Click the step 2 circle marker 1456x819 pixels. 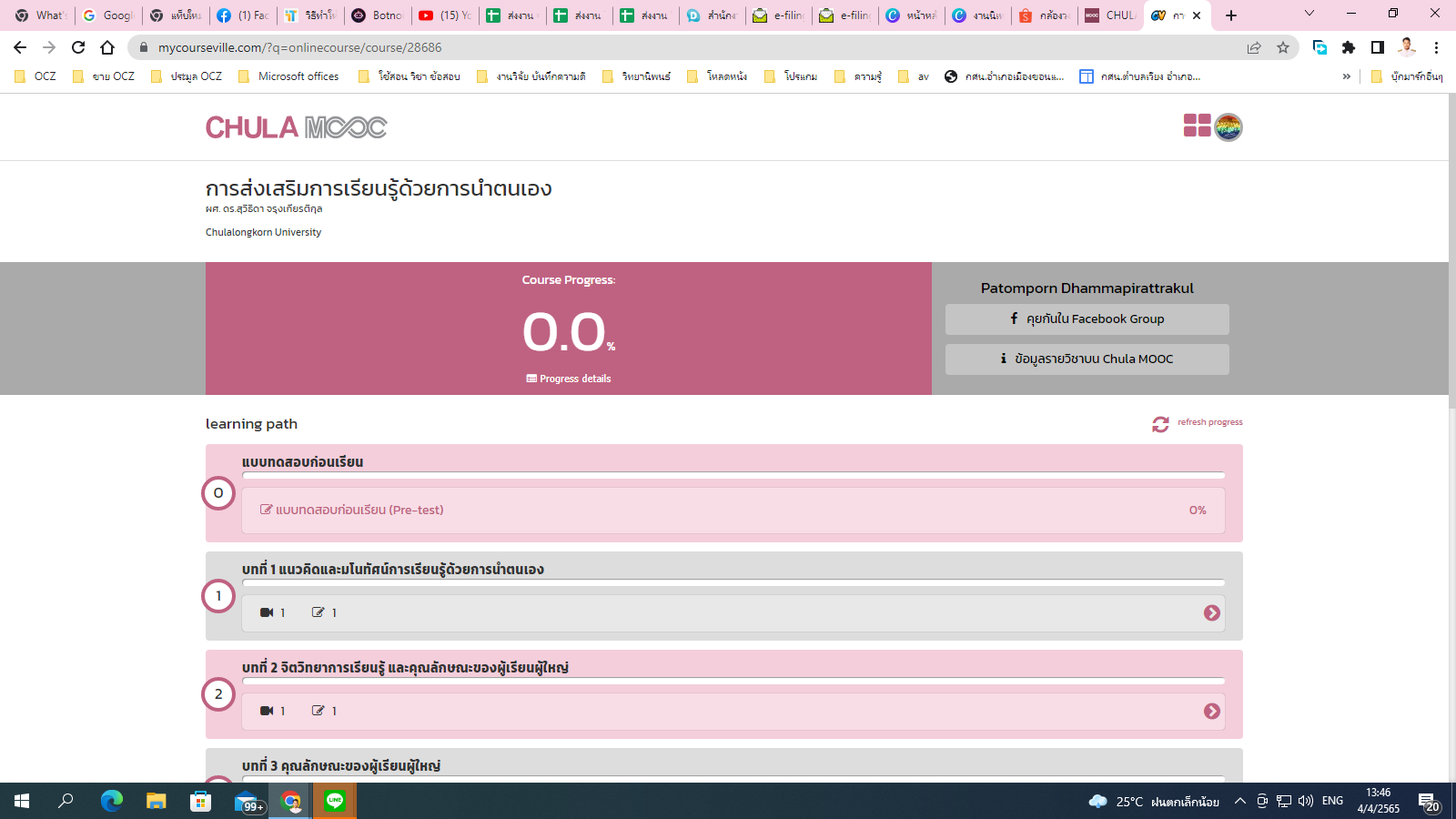click(x=218, y=694)
